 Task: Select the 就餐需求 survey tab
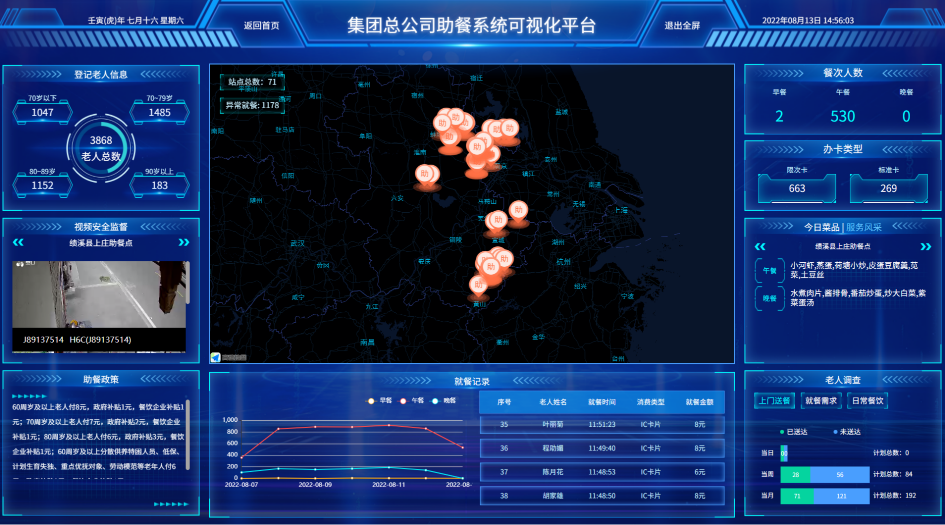[821, 401]
